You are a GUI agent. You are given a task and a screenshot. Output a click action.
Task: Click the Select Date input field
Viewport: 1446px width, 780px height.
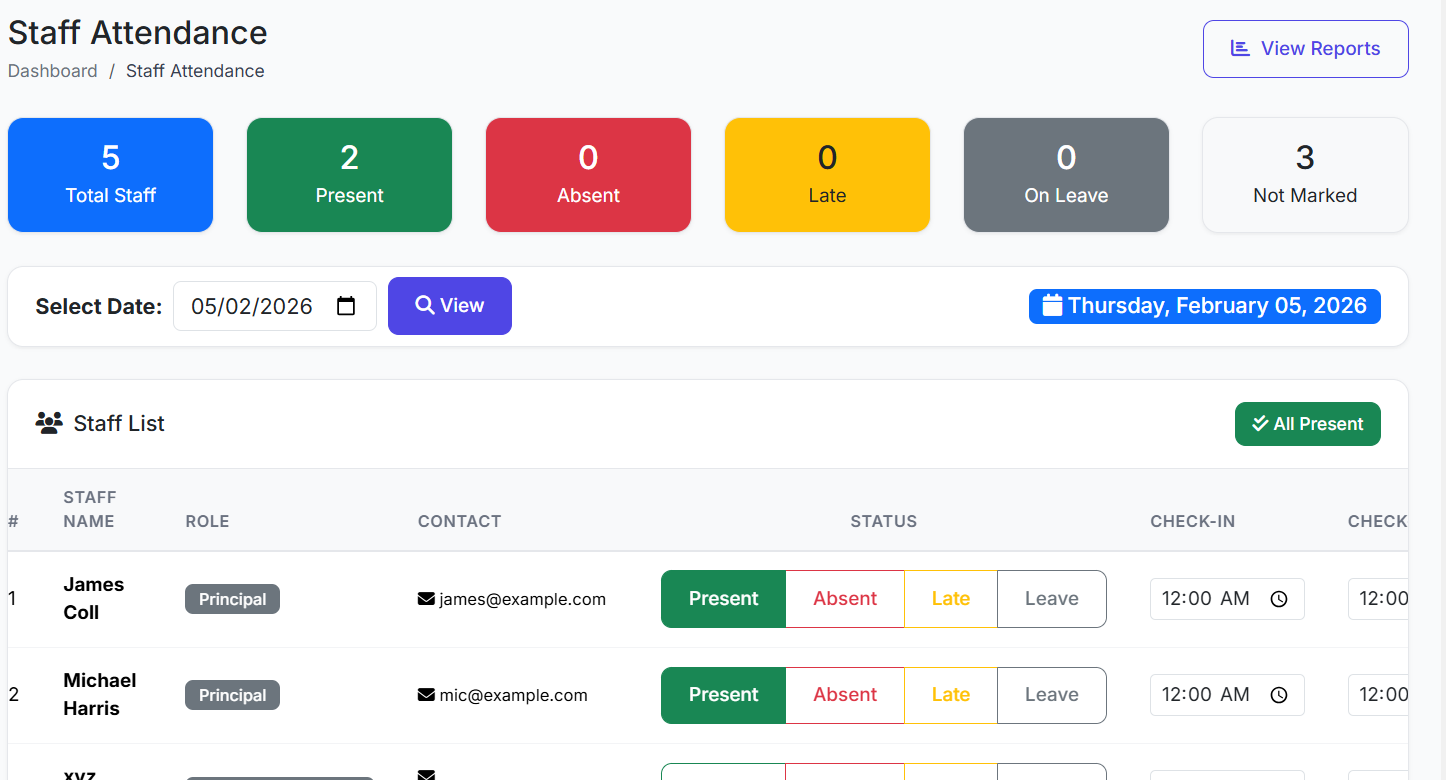[255, 306]
